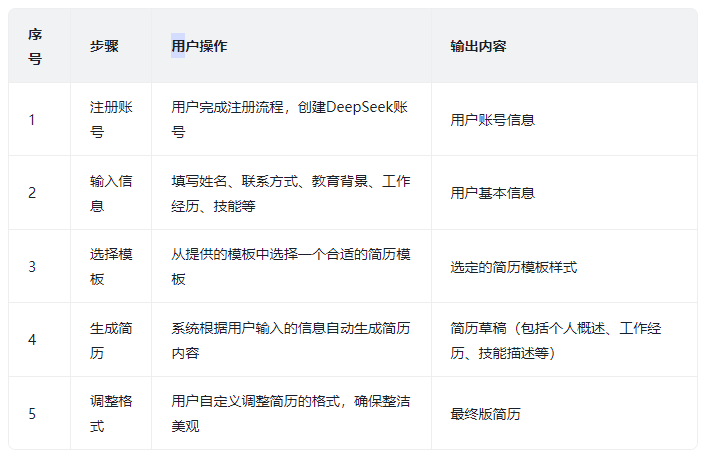Select the row number '5' cell

[39, 413]
